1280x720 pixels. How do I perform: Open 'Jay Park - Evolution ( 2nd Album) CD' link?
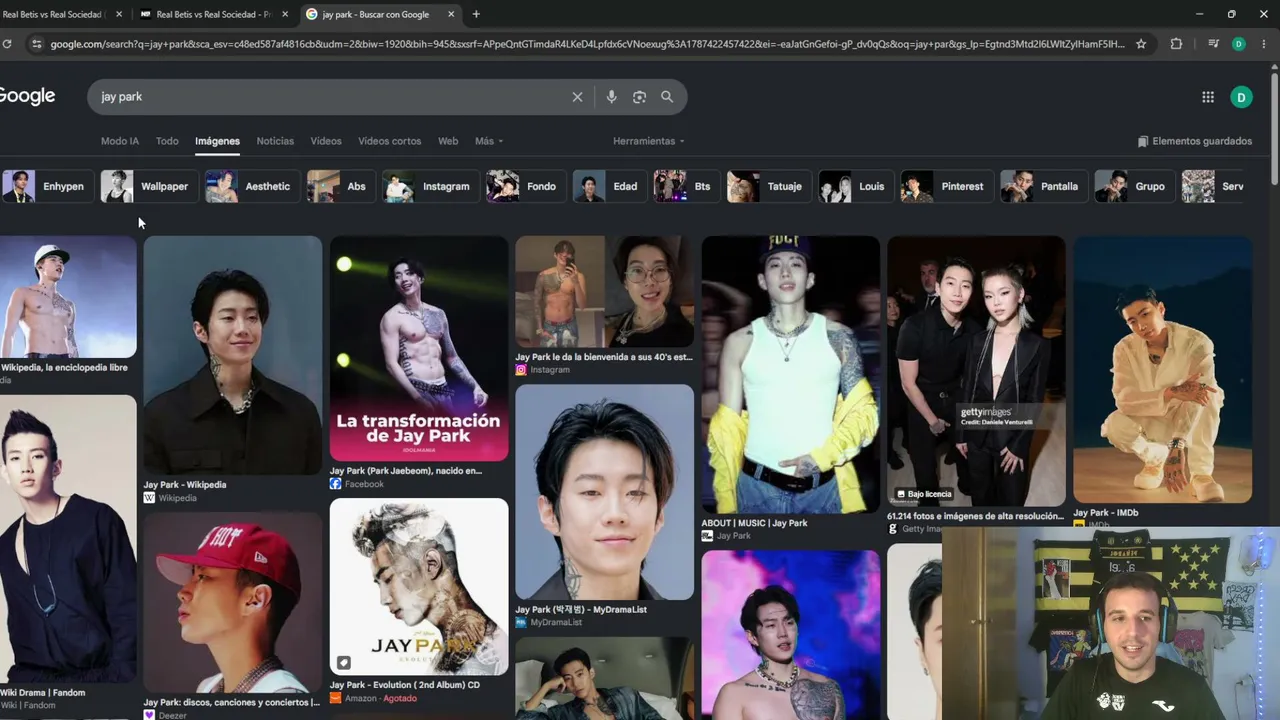click(405, 685)
